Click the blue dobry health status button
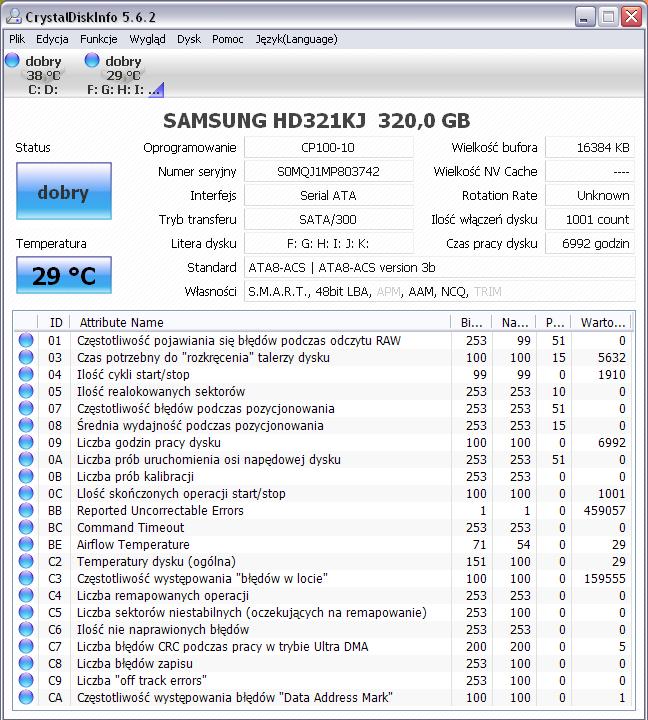 coord(64,191)
